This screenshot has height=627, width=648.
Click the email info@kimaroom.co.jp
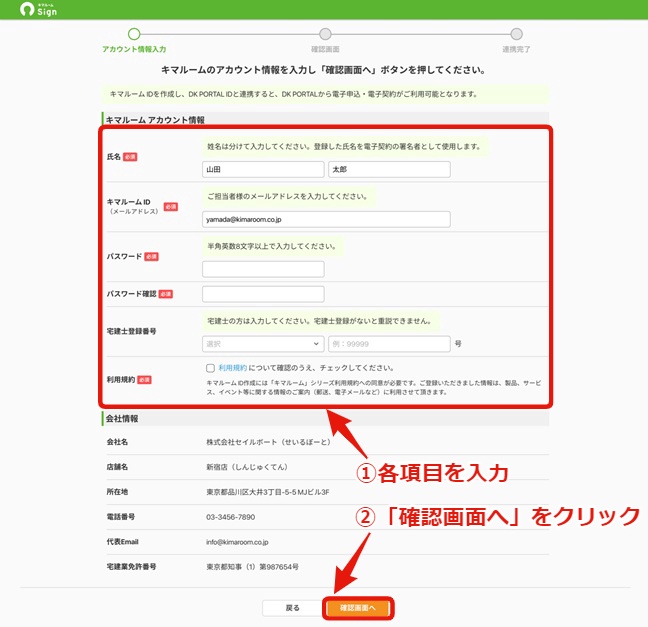pos(237,542)
